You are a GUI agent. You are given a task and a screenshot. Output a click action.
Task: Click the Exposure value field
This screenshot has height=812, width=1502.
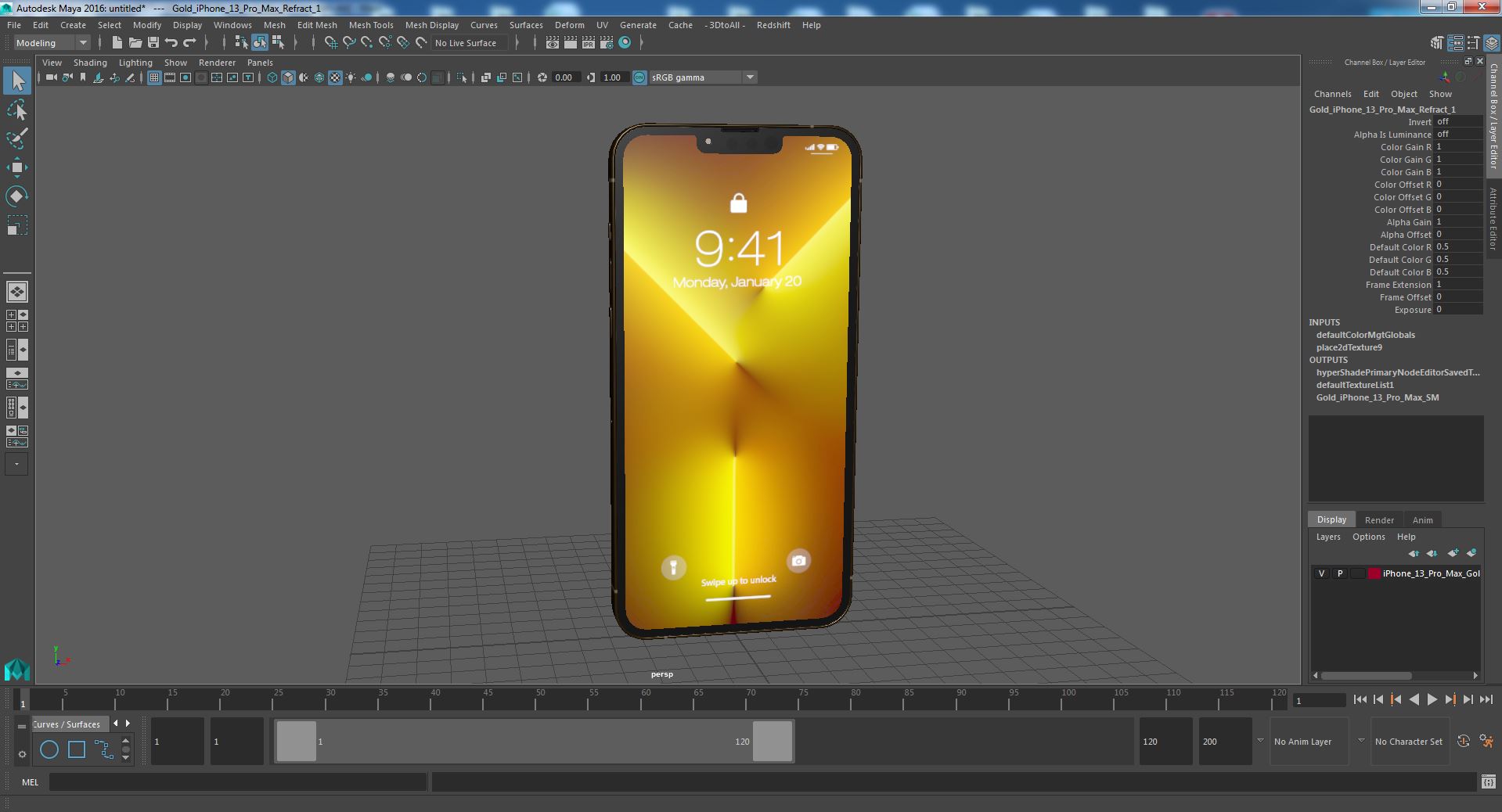point(1458,310)
